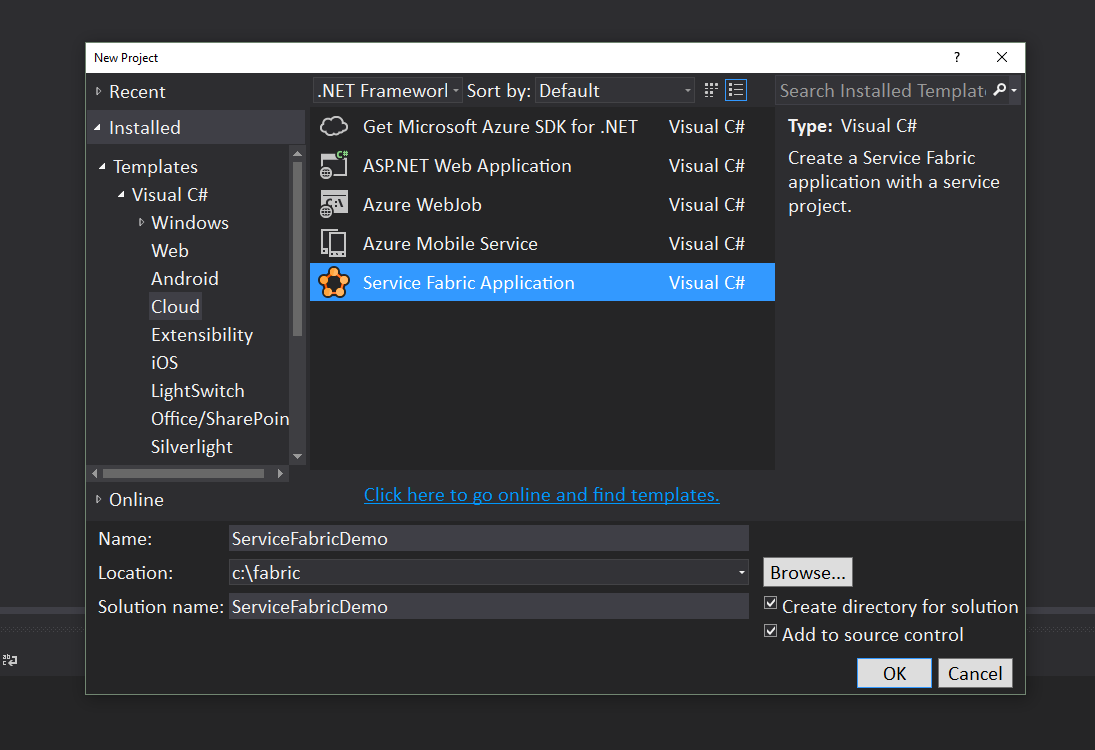Select the Android template category

click(184, 278)
